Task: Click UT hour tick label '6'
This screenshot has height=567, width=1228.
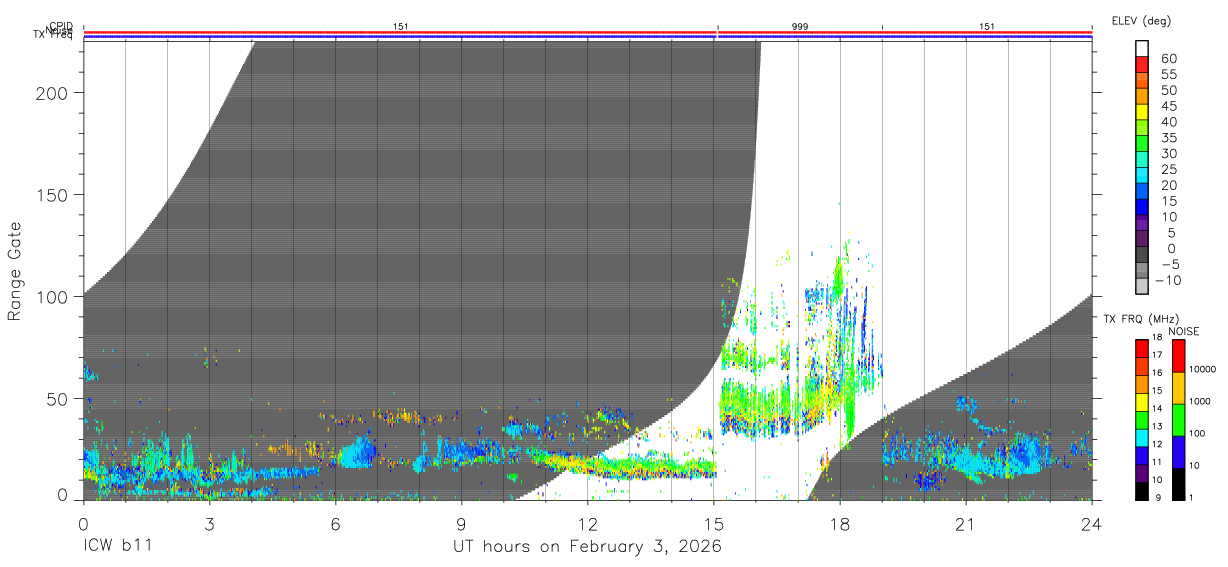Action: pyautogui.click(x=335, y=523)
